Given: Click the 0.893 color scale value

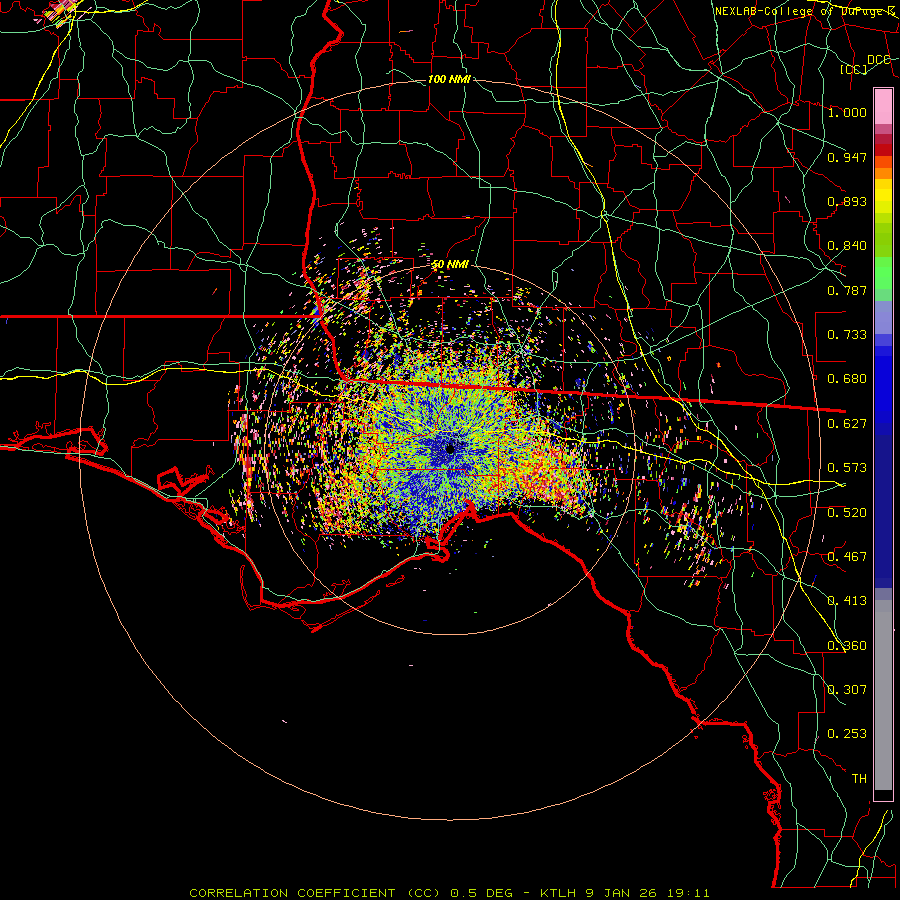Looking at the screenshot, I should (847, 201).
